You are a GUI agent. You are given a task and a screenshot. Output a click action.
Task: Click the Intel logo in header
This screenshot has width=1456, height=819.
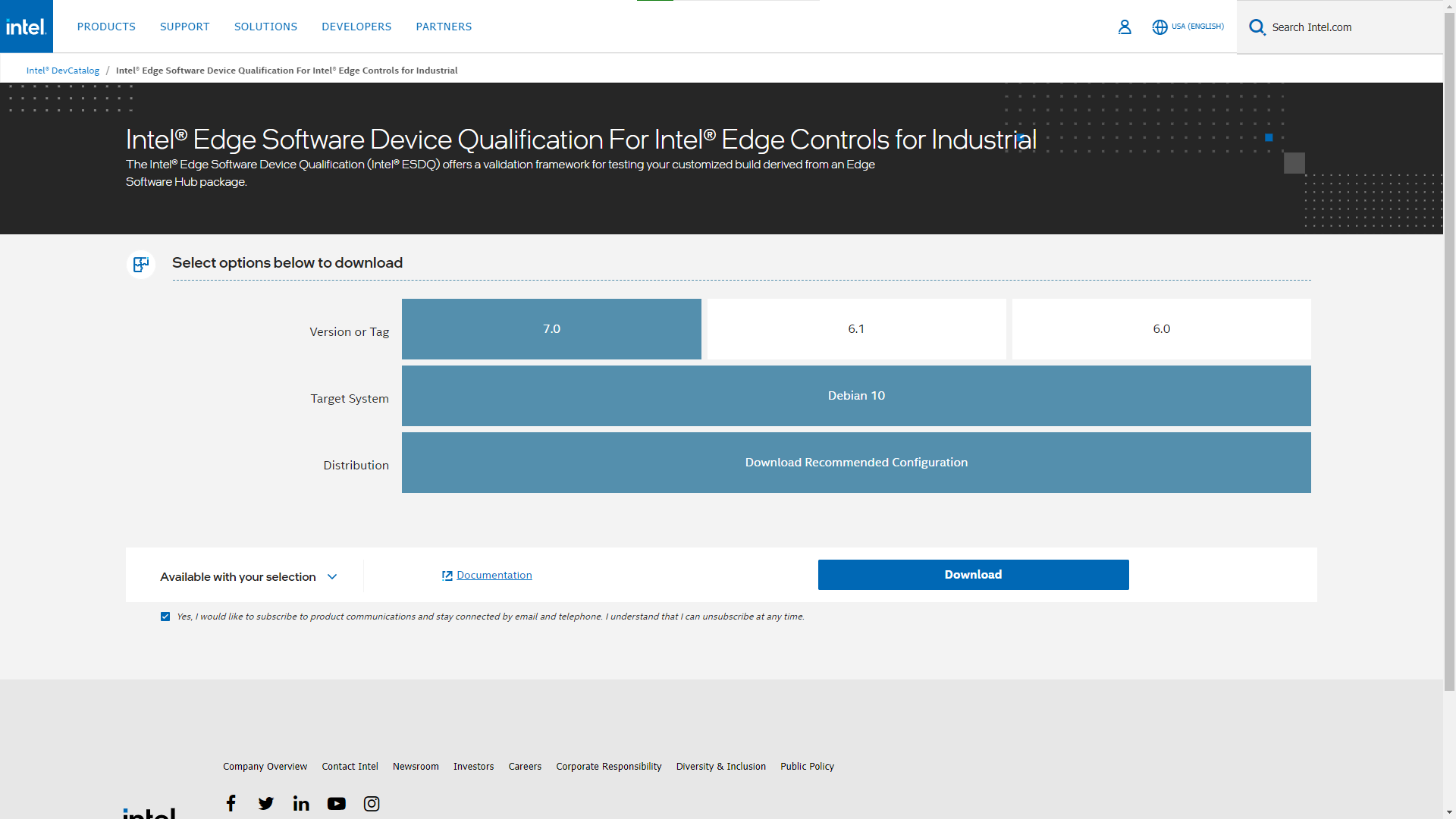coord(27,27)
